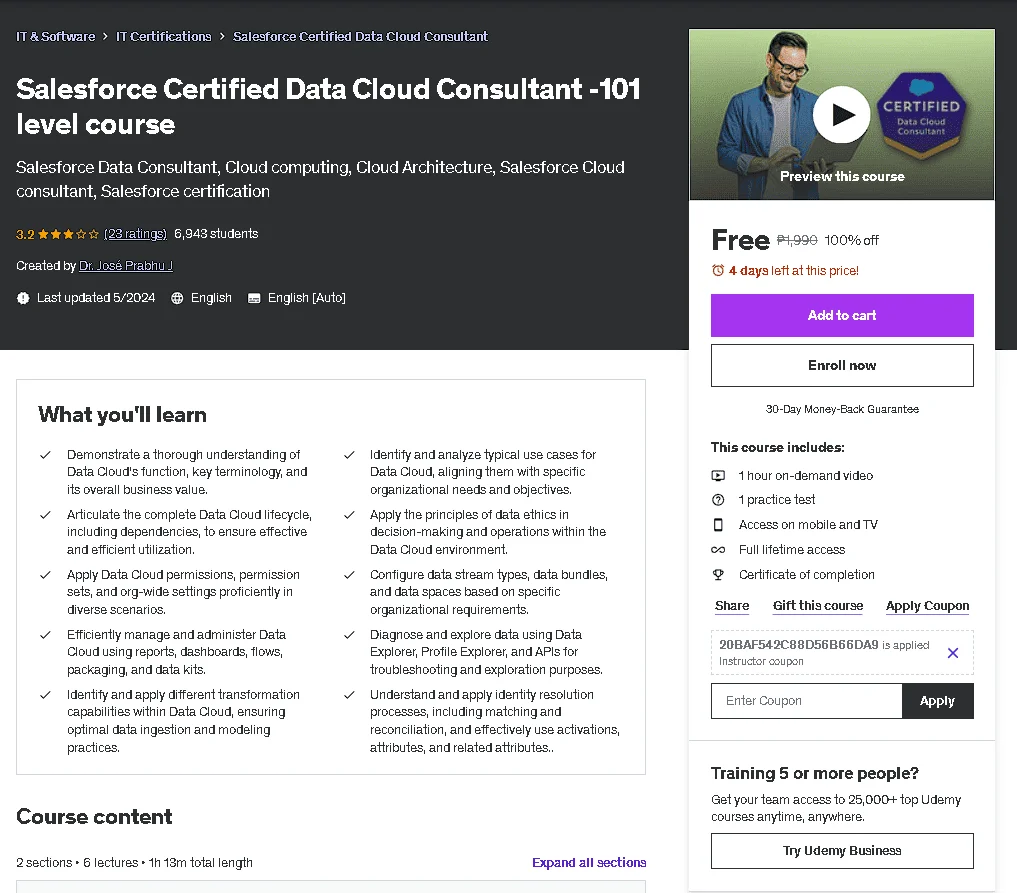Screen dimensions: 1017x893
Task: Click the 'Free' price label
Action: (x=740, y=240)
